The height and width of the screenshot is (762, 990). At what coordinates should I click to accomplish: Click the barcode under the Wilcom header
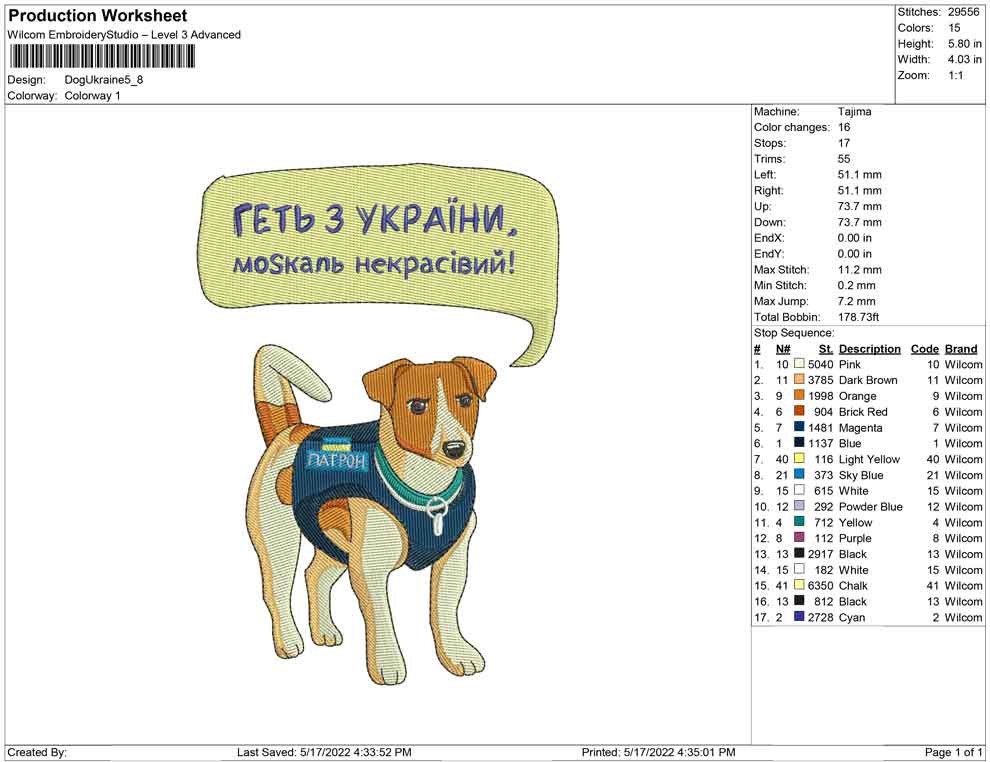tap(102, 57)
